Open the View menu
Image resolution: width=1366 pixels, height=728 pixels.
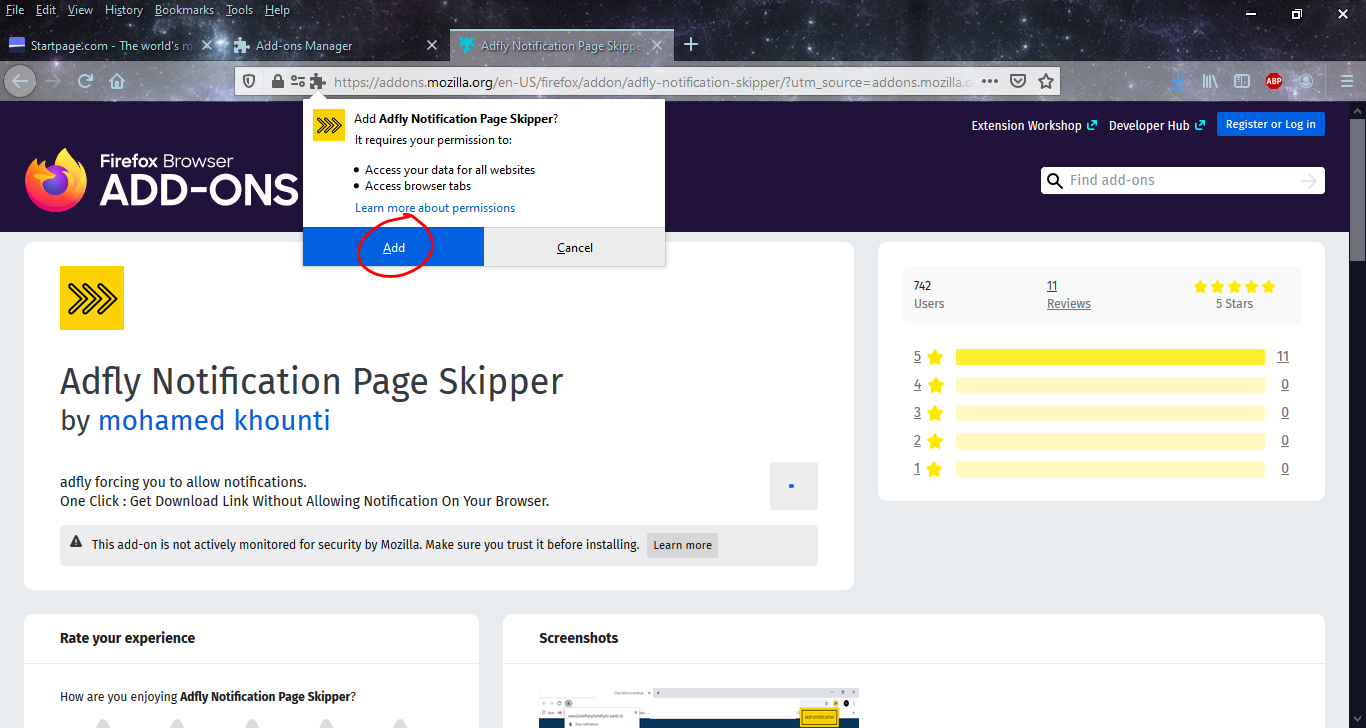click(x=80, y=10)
